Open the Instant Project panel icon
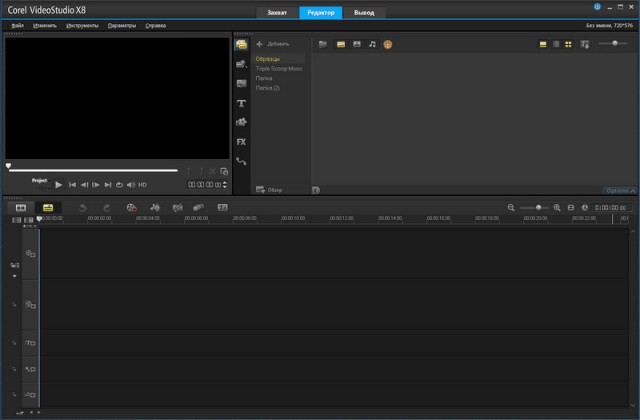Screen dimensions: 640x420 tap(241, 64)
